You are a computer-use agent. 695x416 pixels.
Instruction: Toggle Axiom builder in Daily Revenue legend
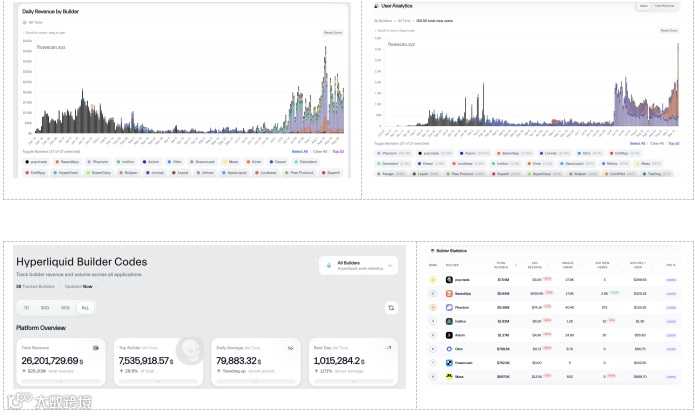pos(151,162)
